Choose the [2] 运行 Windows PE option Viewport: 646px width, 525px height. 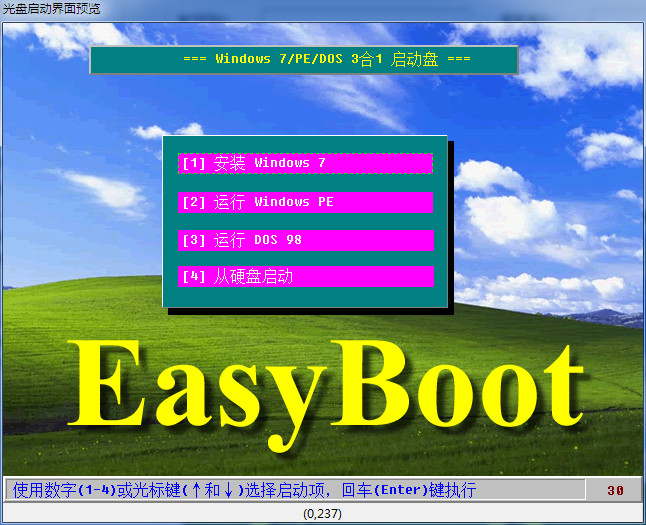pyautogui.click(x=305, y=202)
